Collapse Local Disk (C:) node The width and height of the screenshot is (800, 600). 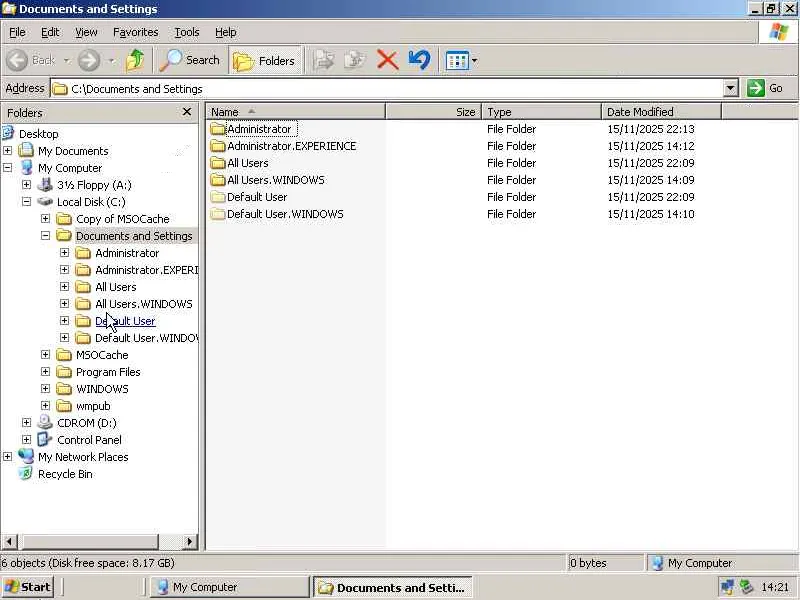pos(27,202)
